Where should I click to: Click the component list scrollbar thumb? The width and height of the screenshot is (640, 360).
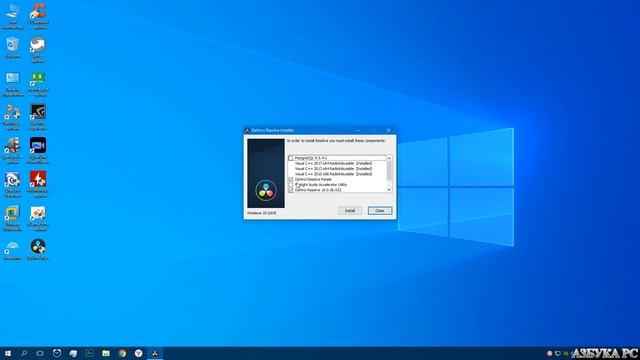tap(389, 170)
